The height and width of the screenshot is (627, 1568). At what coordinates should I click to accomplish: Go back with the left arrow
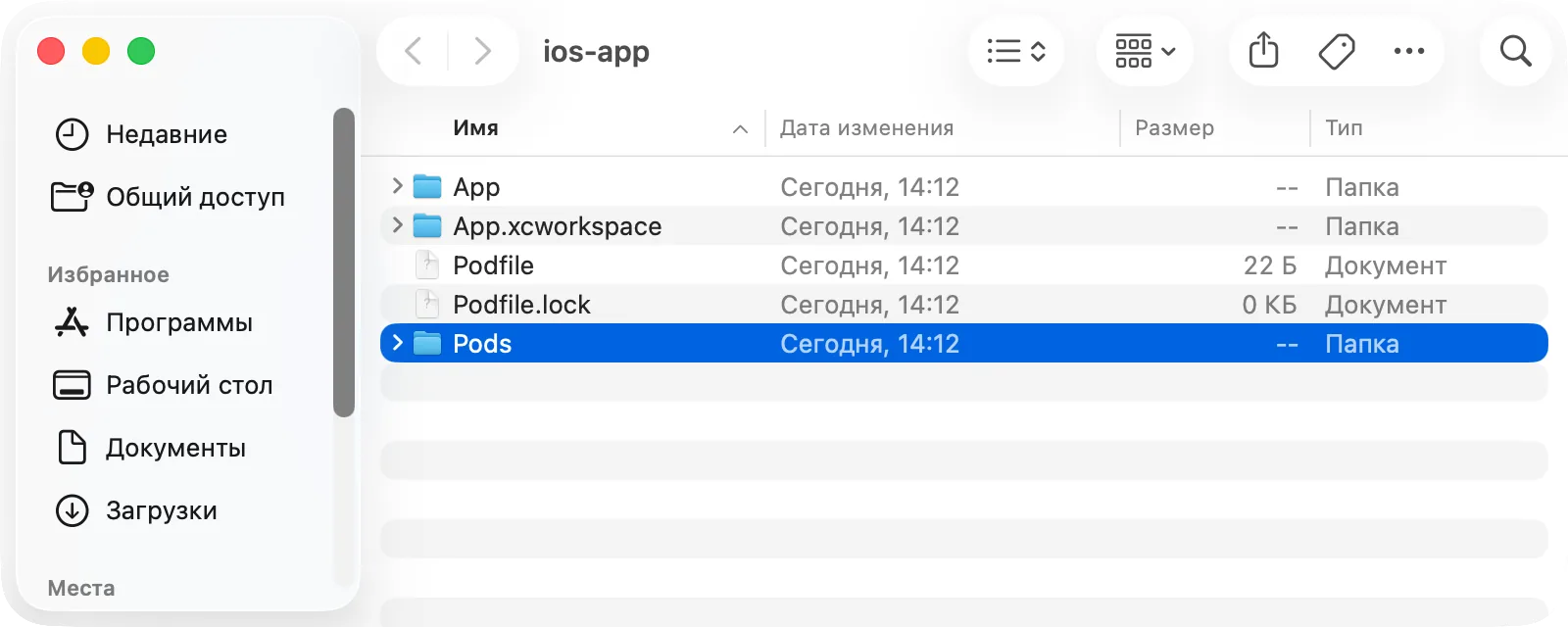coord(414,51)
